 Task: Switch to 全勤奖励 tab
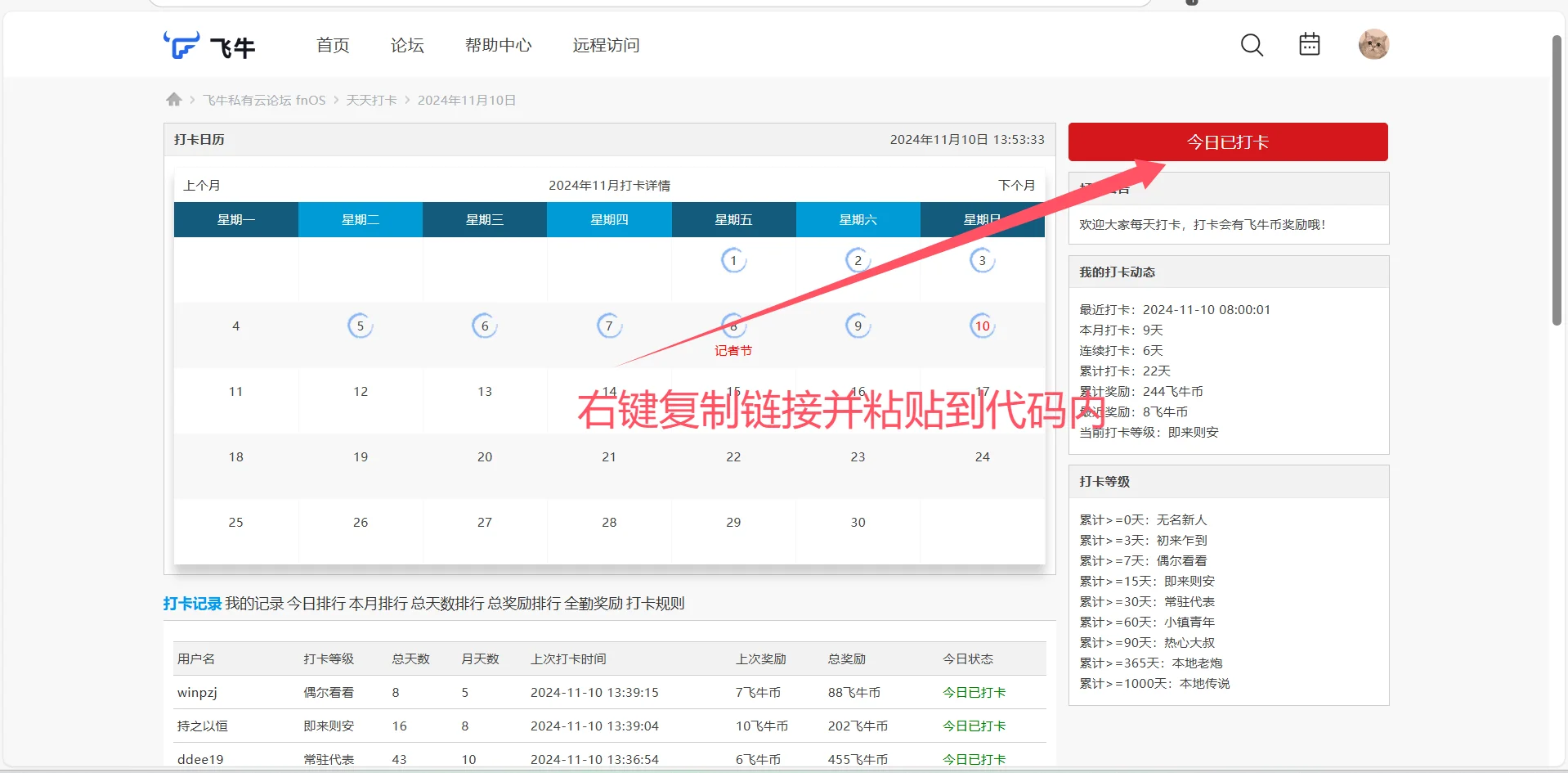tap(594, 604)
